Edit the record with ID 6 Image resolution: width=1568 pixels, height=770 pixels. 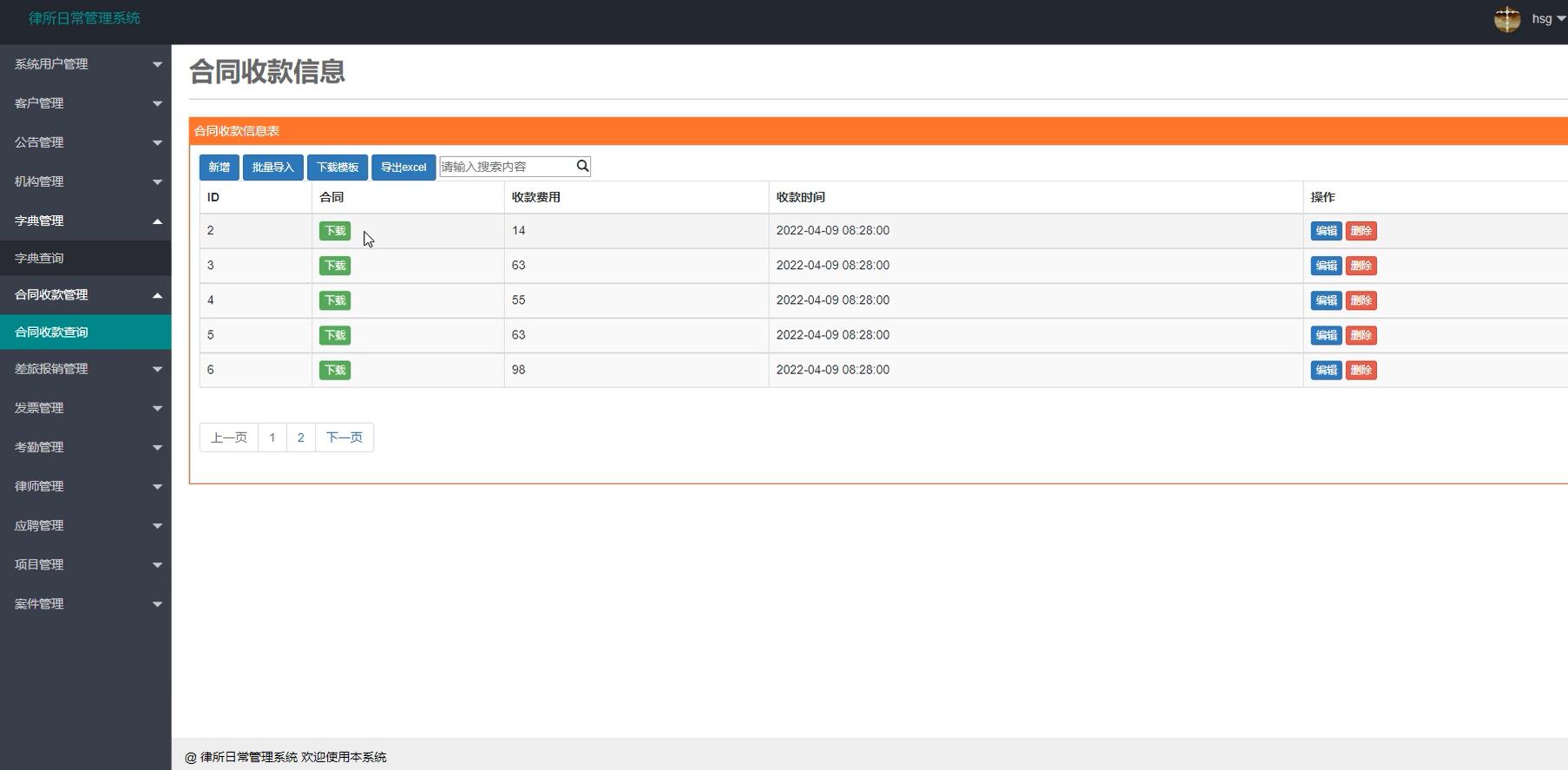coord(1325,370)
